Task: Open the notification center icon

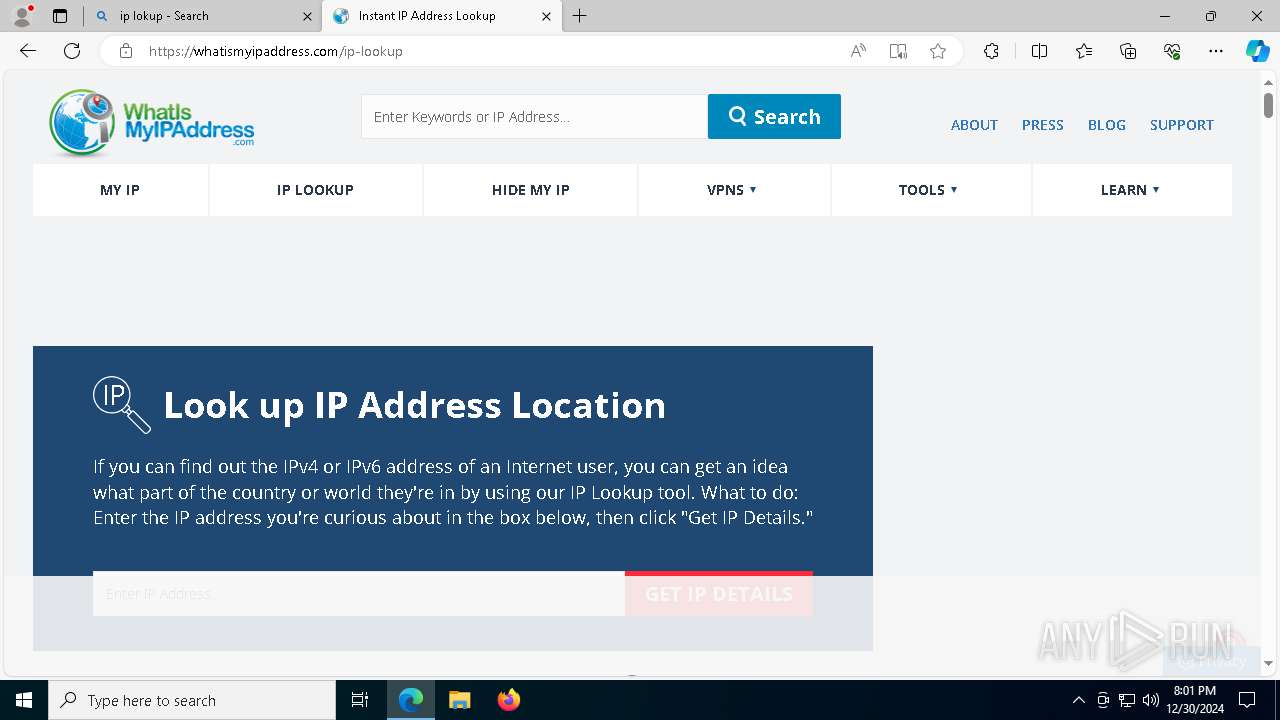Action: click(1247, 700)
